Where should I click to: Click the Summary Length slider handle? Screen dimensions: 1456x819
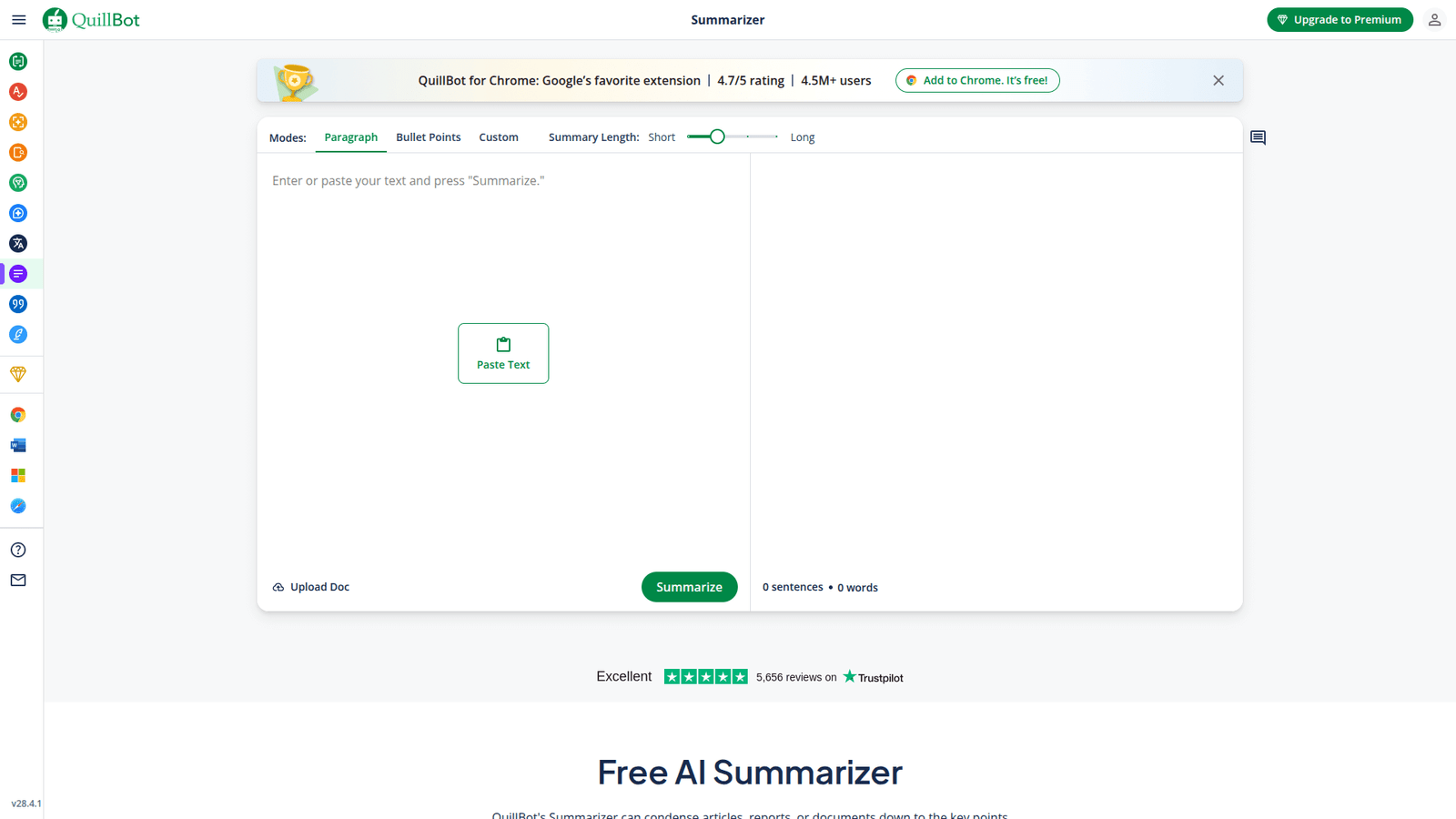pos(717,136)
